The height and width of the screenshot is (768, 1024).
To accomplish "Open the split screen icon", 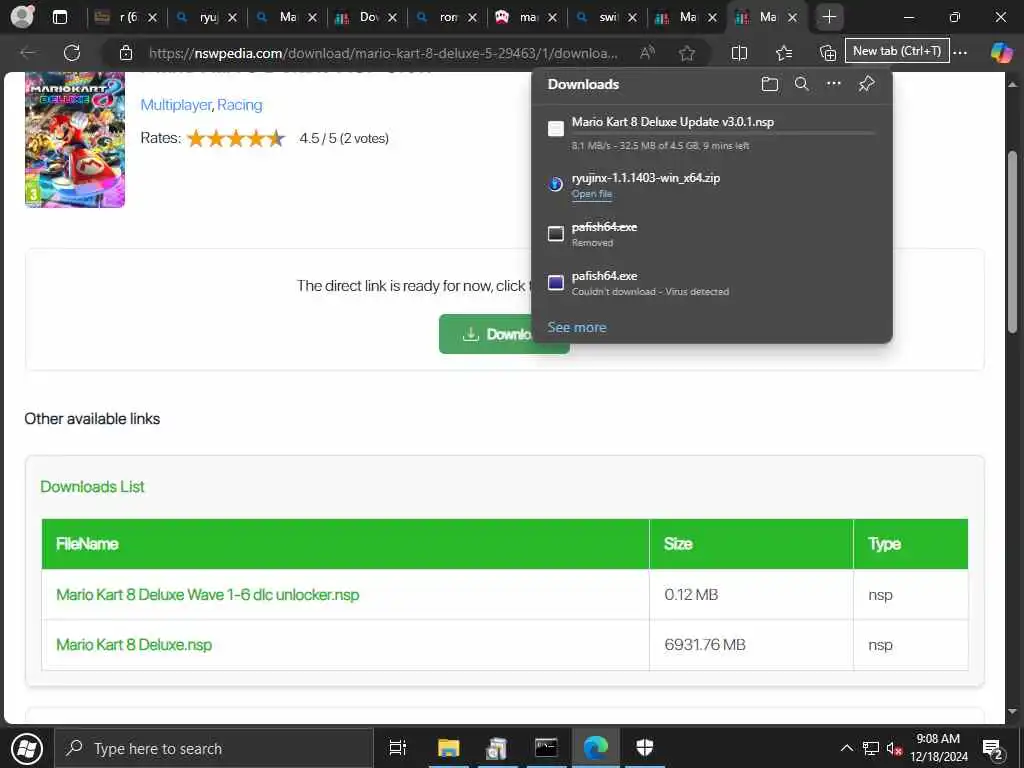I will [x=739, y=53].
